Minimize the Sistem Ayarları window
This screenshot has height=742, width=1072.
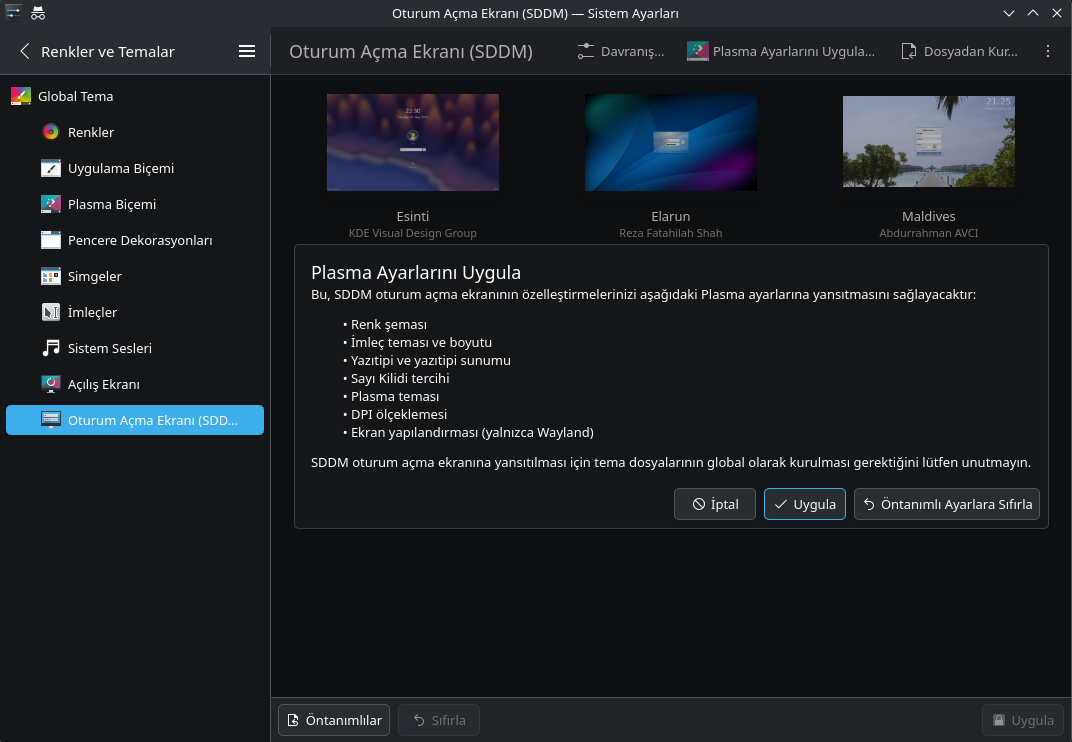[x=1008, y=13]
